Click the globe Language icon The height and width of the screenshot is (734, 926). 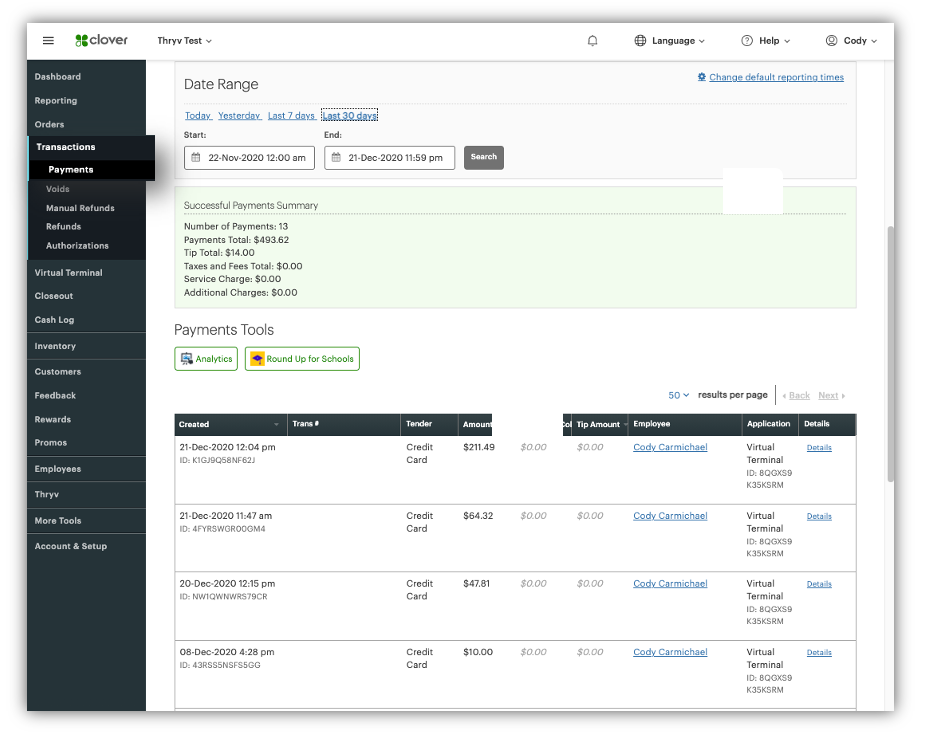[640, 41]
